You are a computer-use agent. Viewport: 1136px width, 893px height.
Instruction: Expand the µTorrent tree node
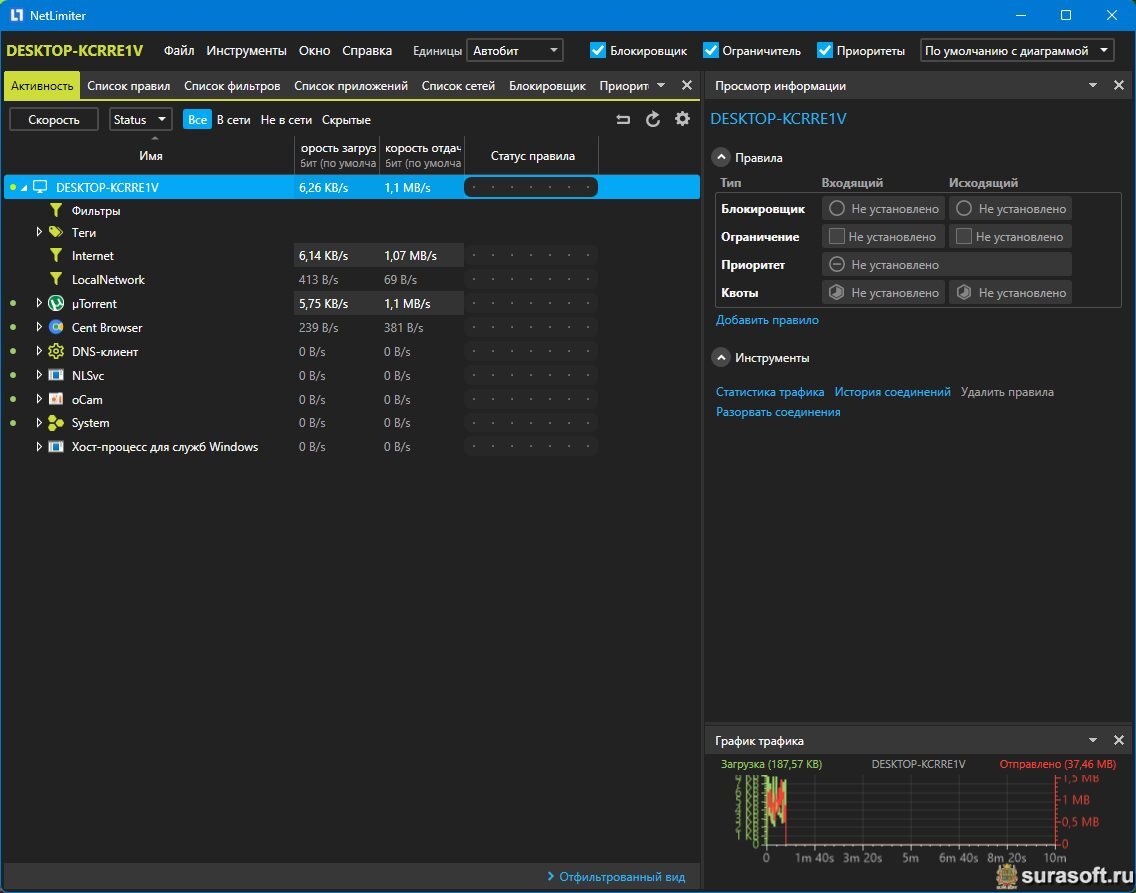(39, 303)
